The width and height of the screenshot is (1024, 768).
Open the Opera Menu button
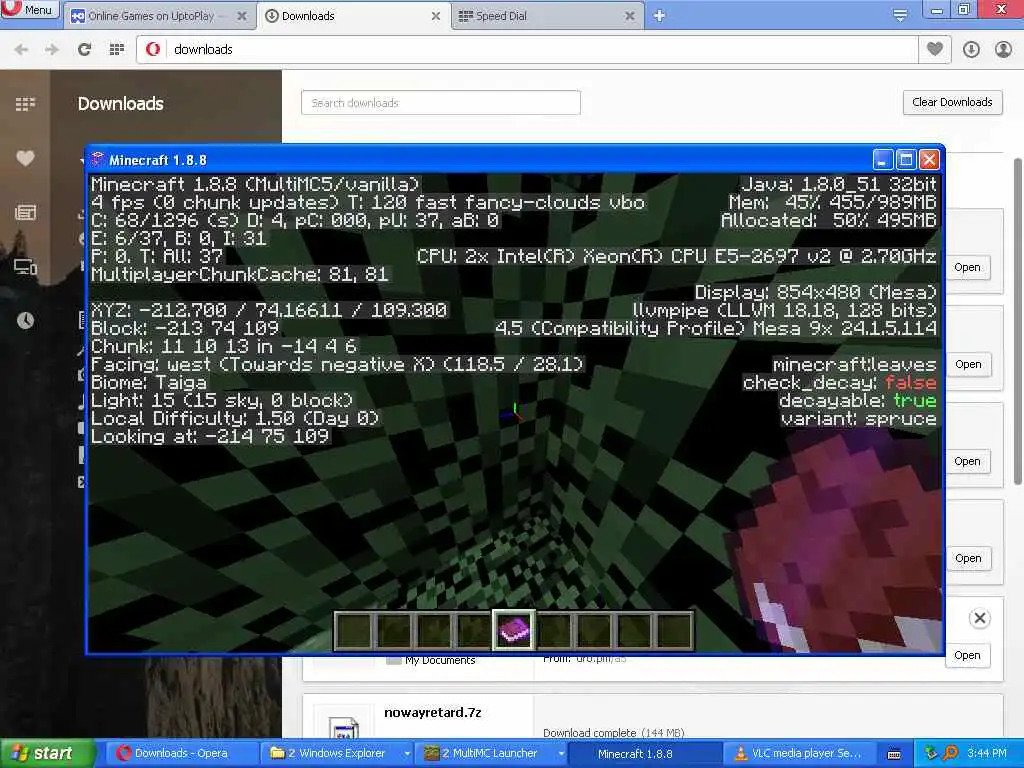click(30, 10)
